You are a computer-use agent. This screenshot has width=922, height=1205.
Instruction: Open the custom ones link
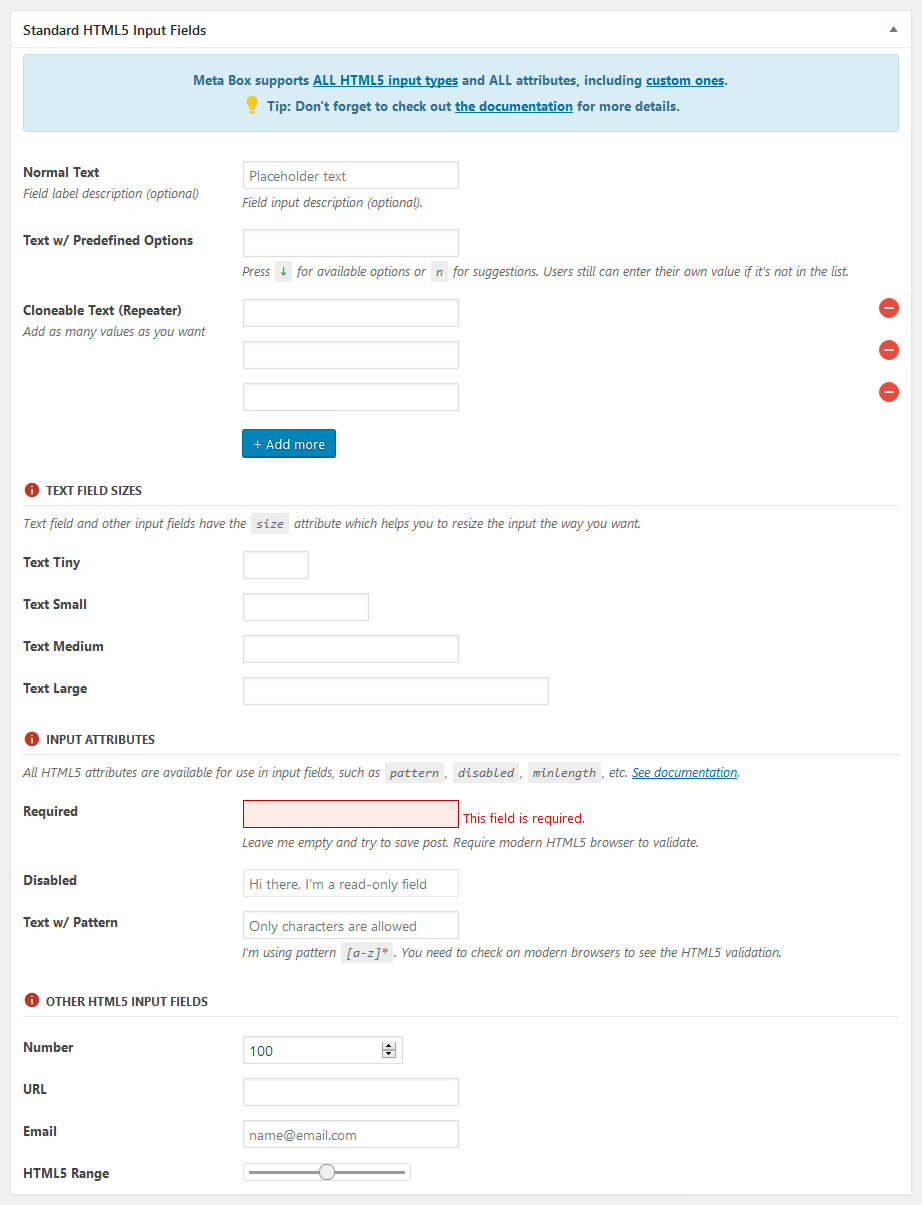pyautogui.click(x=685, y=80)
